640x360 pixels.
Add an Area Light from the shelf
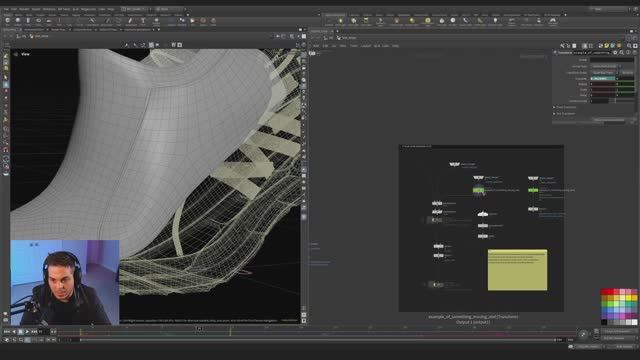(x=366, y=22)
